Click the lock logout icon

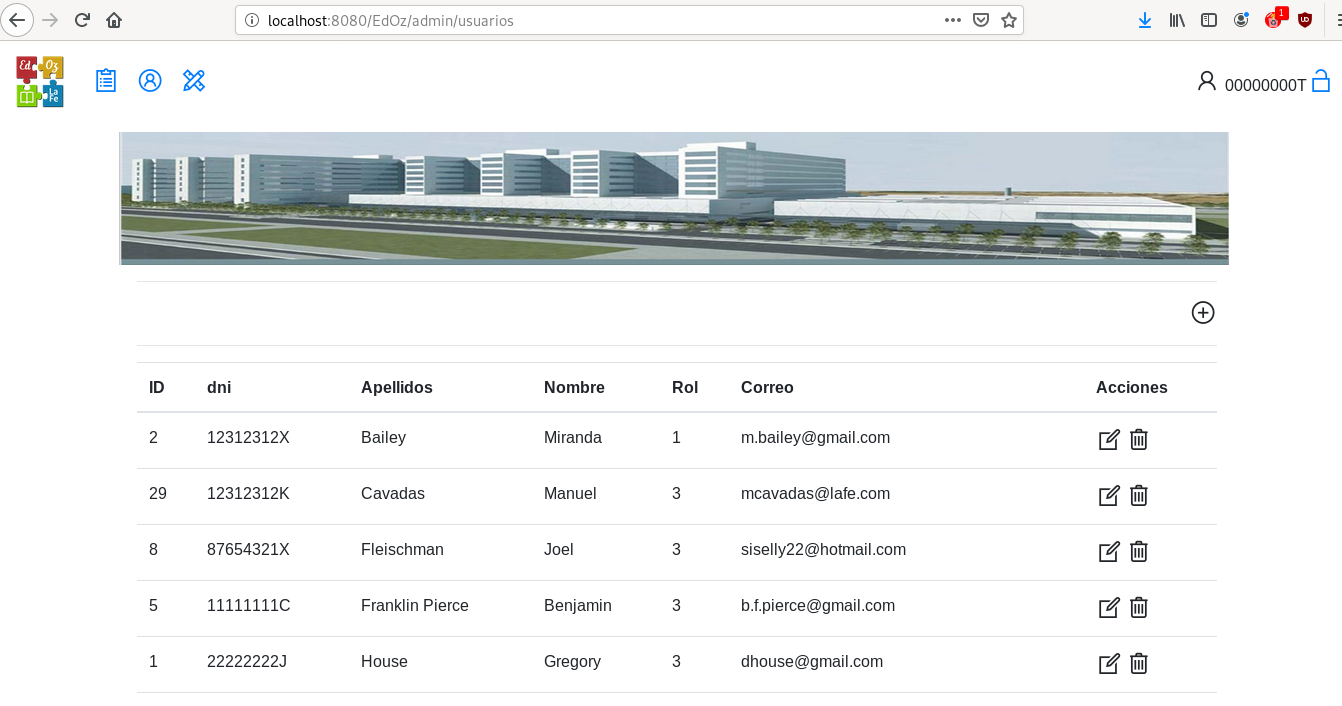pos(1320,81)
